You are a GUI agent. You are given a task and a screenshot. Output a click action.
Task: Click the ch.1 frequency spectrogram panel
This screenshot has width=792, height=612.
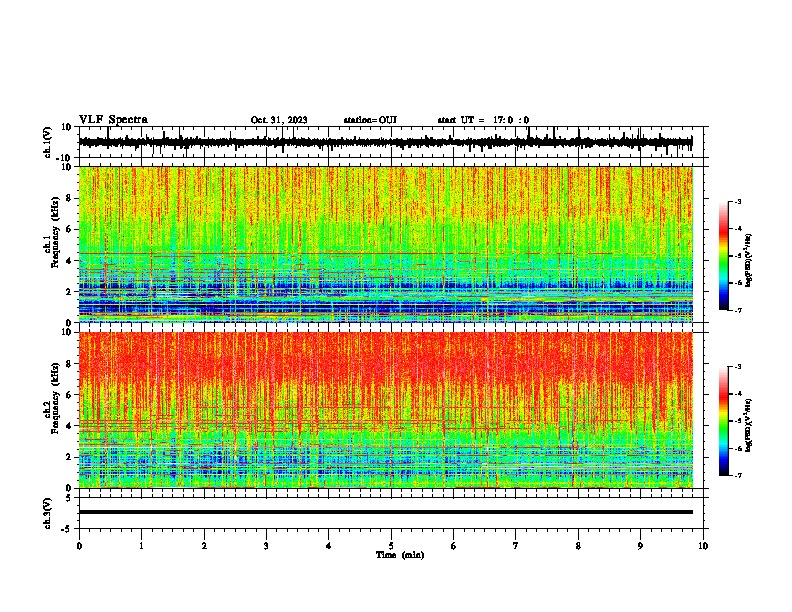coord(386,244)
